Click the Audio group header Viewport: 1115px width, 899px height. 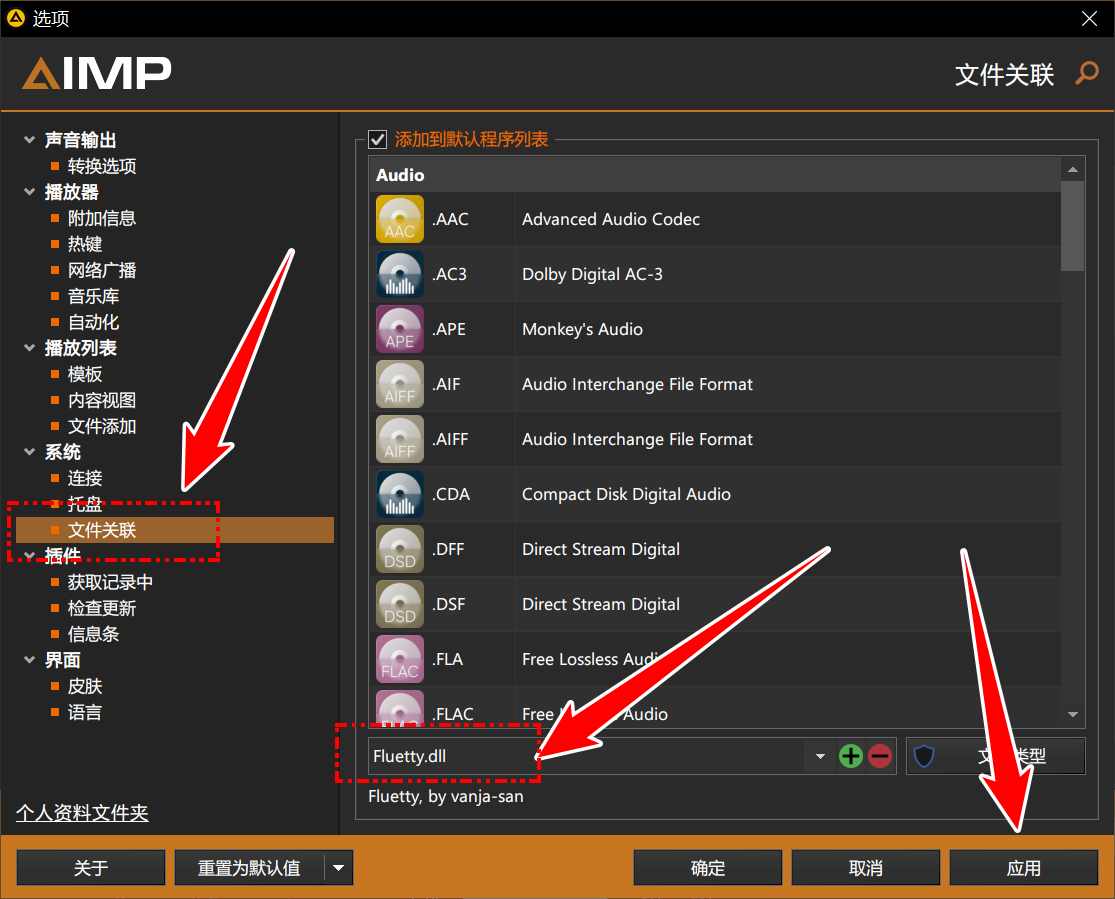pos(715,175)
